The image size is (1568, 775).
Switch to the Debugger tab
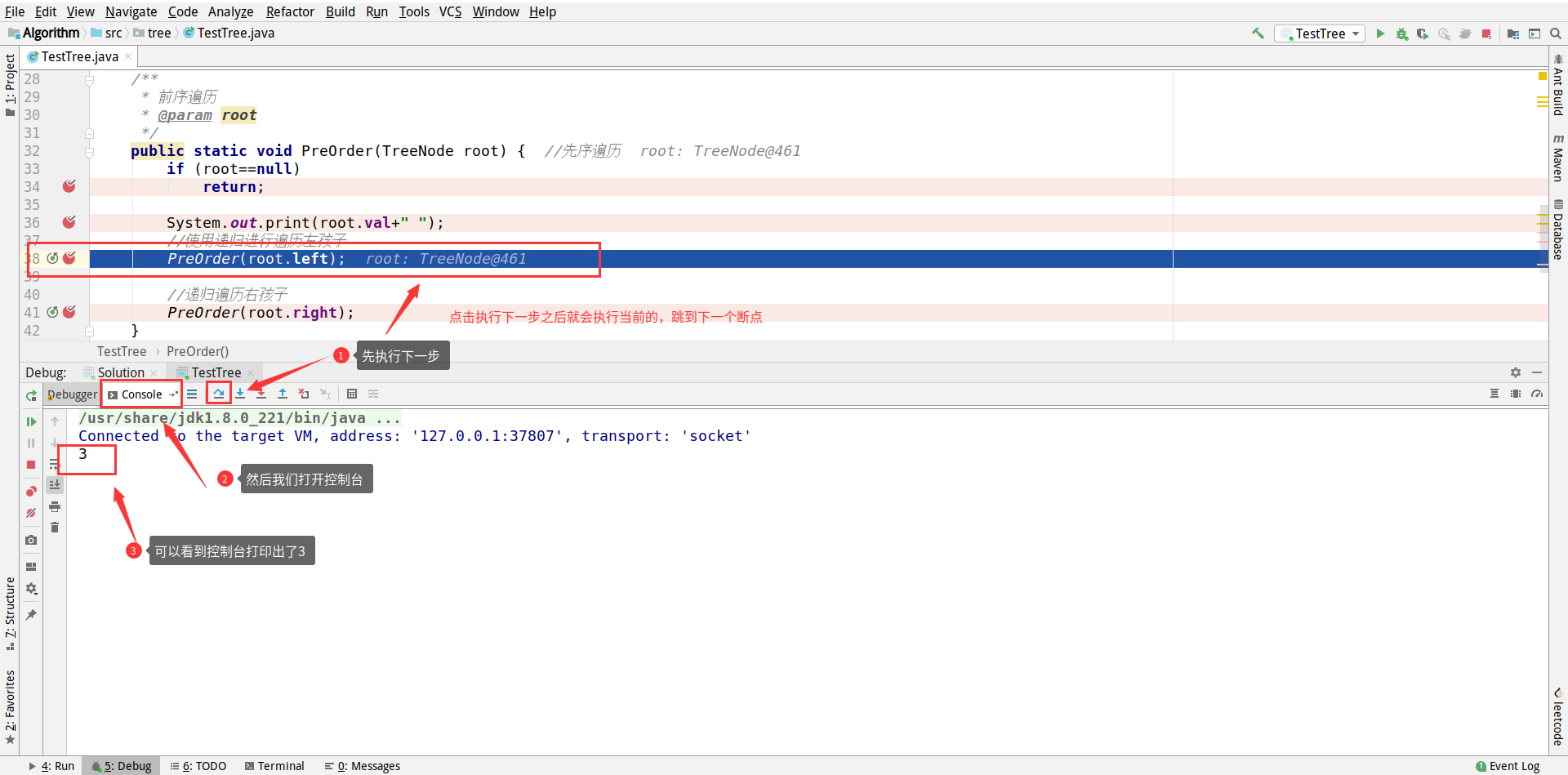click(x=72, y=394)
